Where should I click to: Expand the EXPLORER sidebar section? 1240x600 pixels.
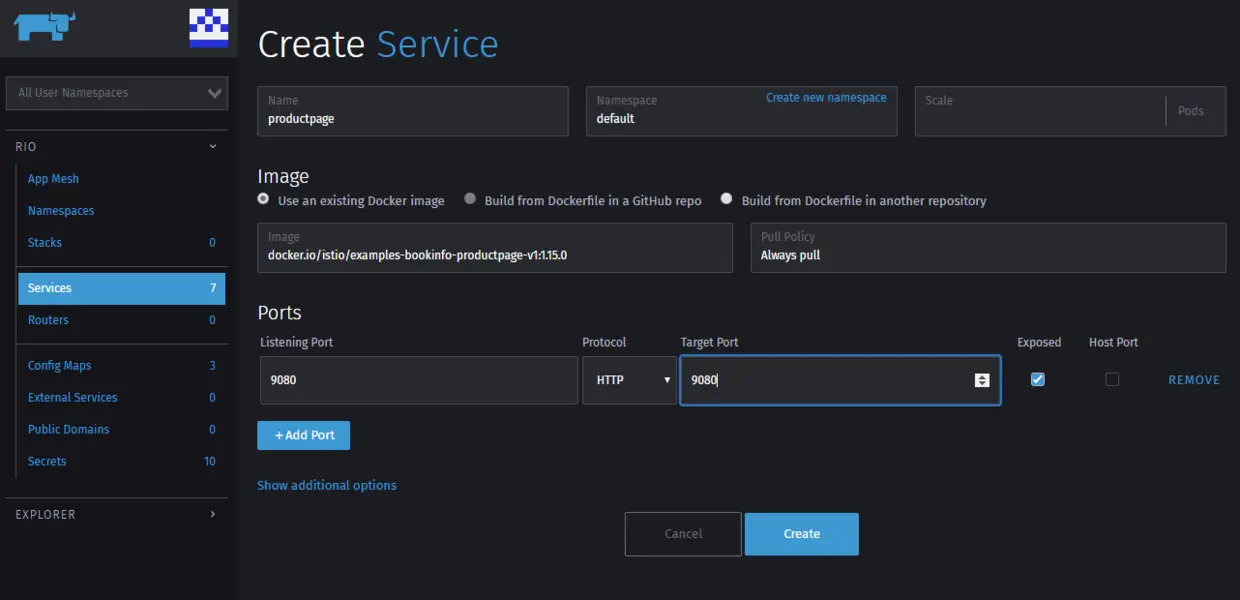[211, 514]
